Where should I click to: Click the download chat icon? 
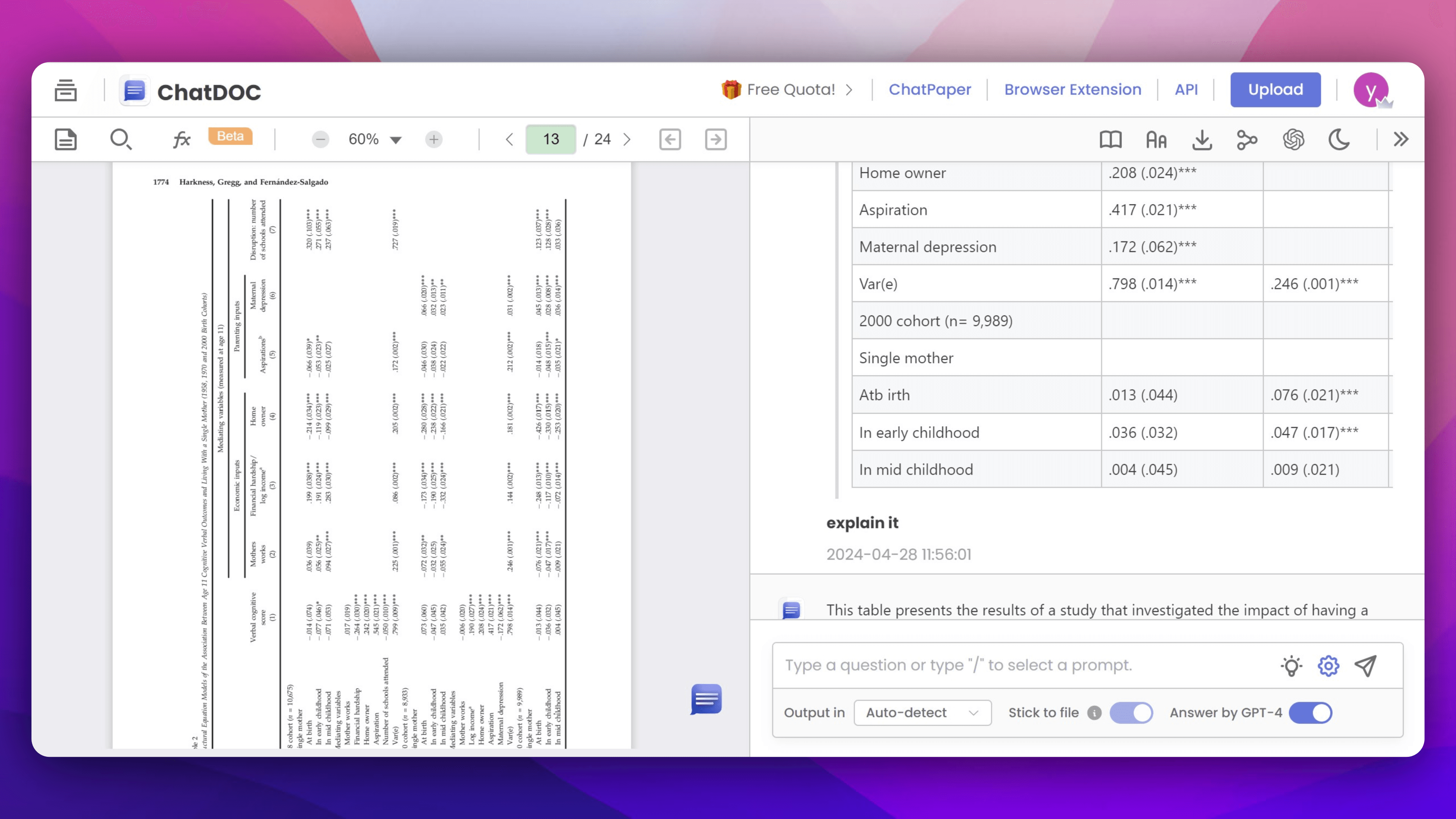click(x=1202, y=140)
